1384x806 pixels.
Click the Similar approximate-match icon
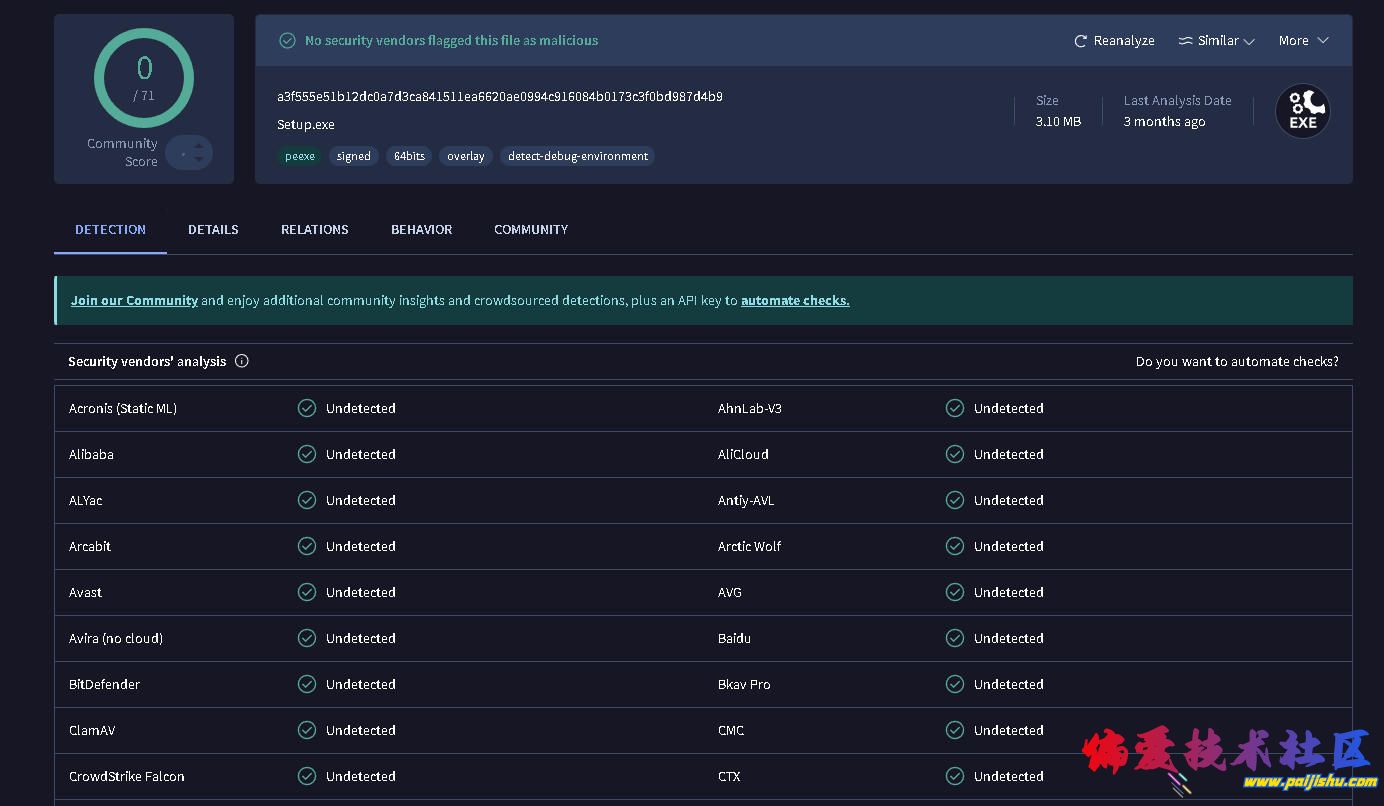pos(1185,41)
